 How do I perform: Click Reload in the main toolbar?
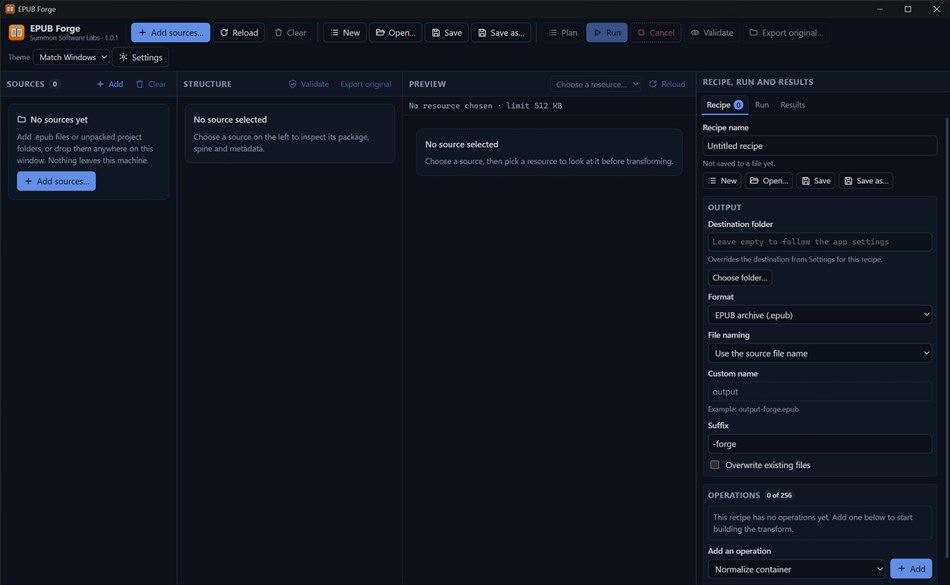pos(239,33)
